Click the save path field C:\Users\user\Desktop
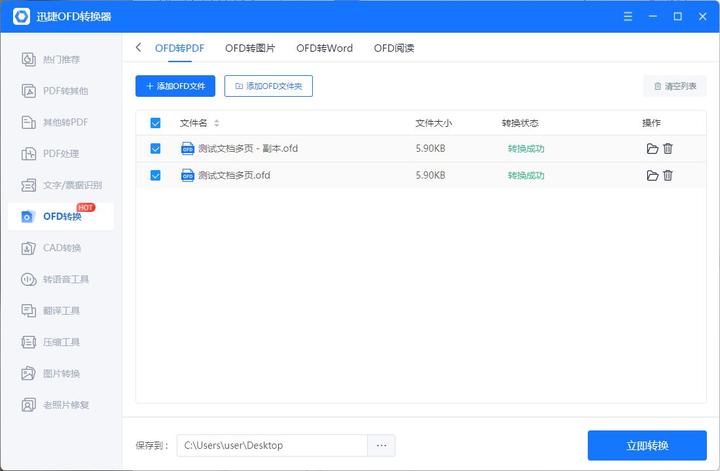 coord(272,445)
